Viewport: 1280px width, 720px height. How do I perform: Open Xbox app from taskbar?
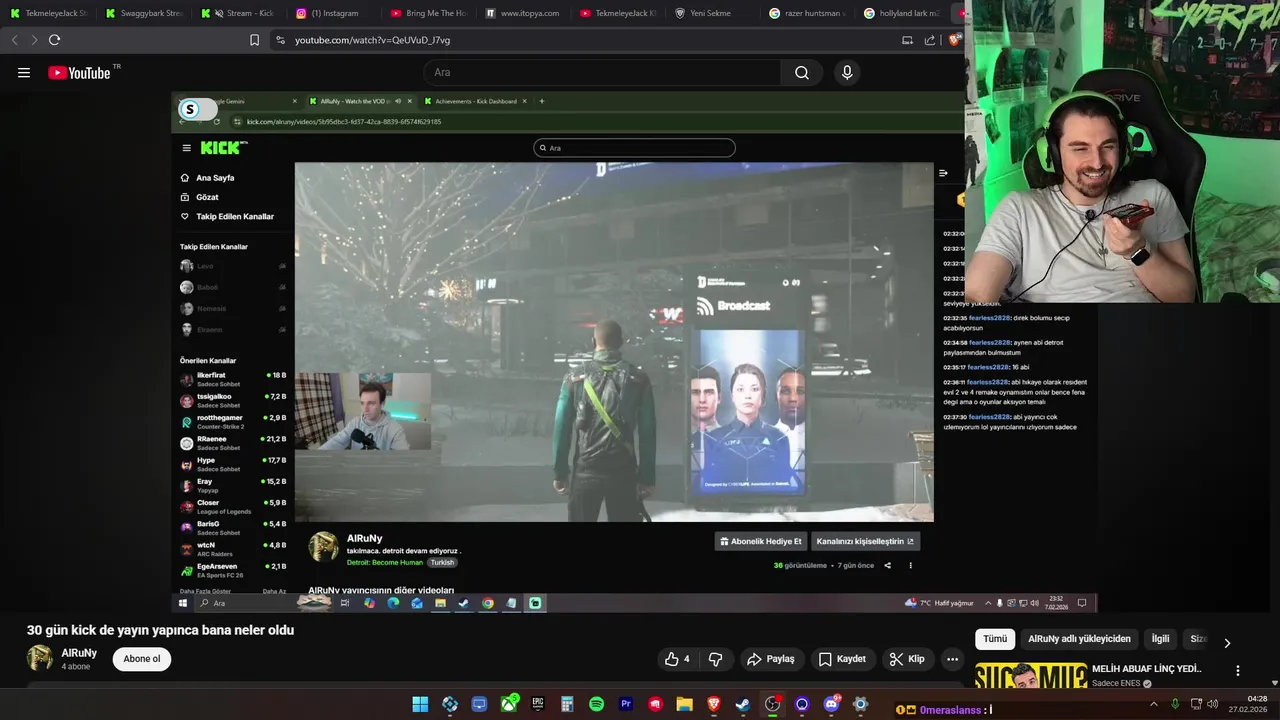[x=509, y=704]
